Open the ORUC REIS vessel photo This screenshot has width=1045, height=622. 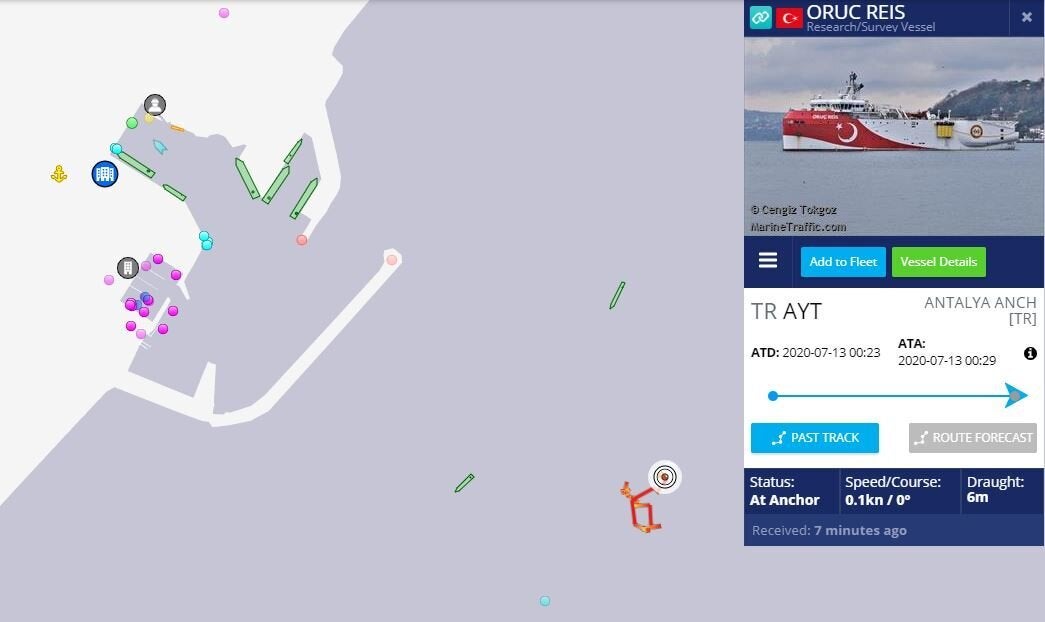894,136
